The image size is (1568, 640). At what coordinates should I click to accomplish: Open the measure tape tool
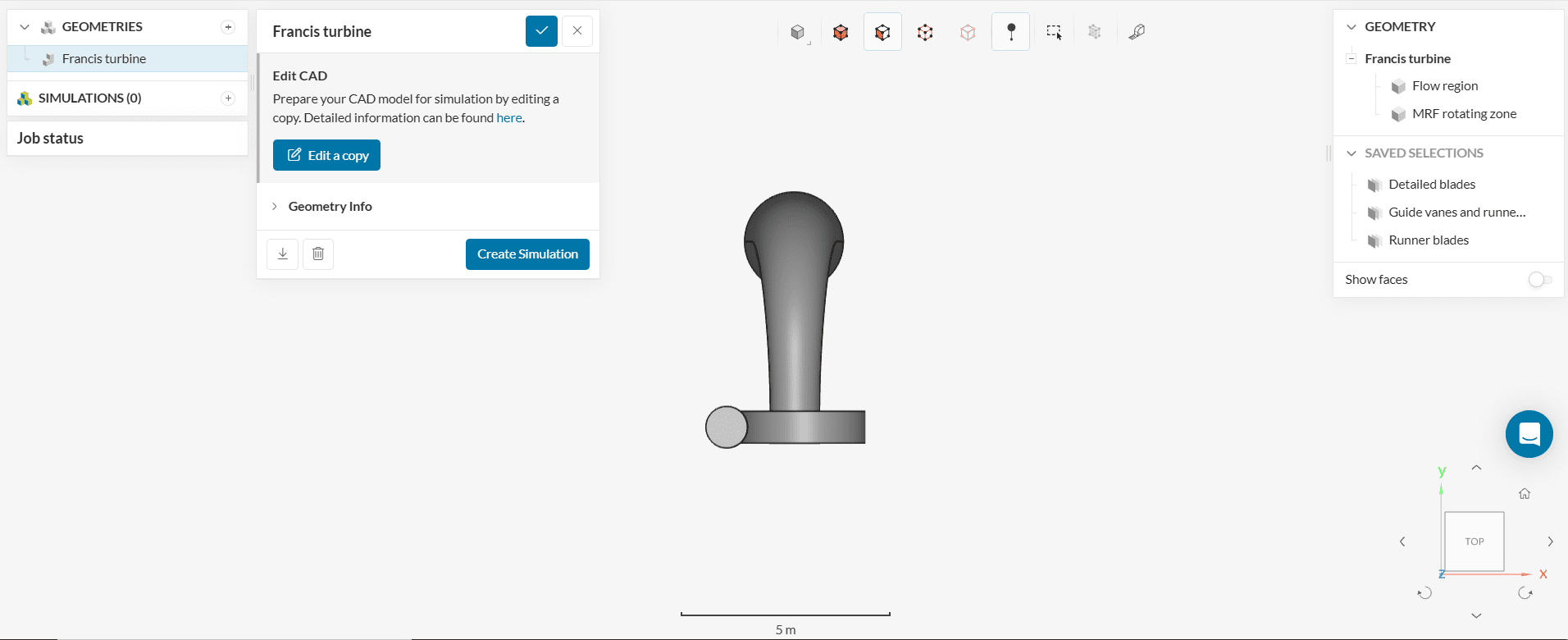(1137, 32)
